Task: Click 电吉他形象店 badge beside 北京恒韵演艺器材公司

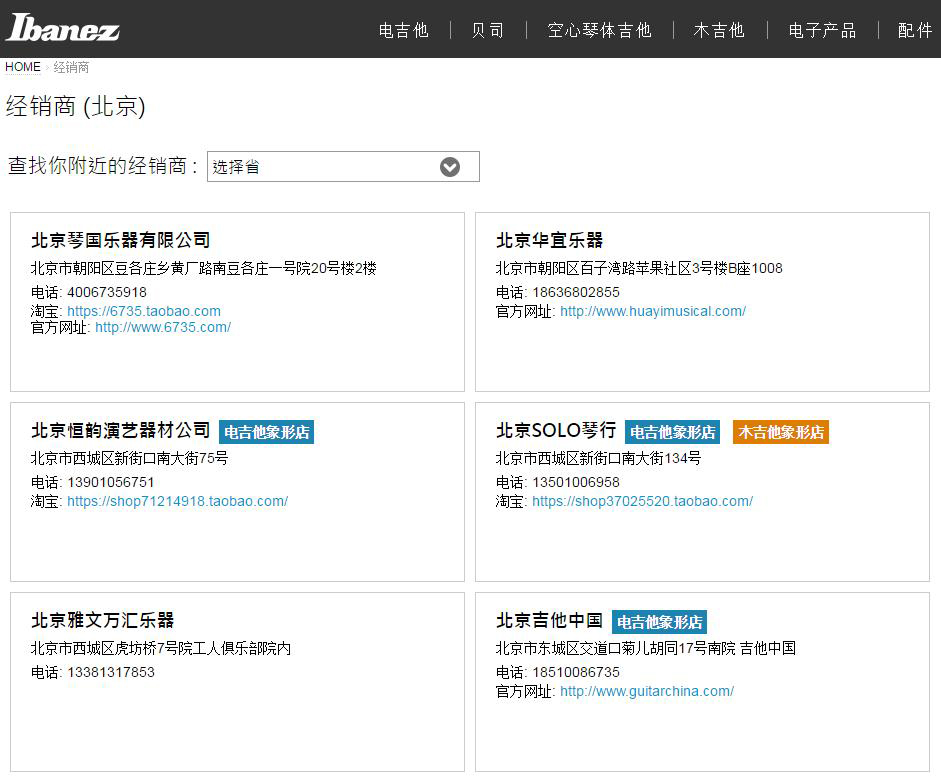Action: 266,432
